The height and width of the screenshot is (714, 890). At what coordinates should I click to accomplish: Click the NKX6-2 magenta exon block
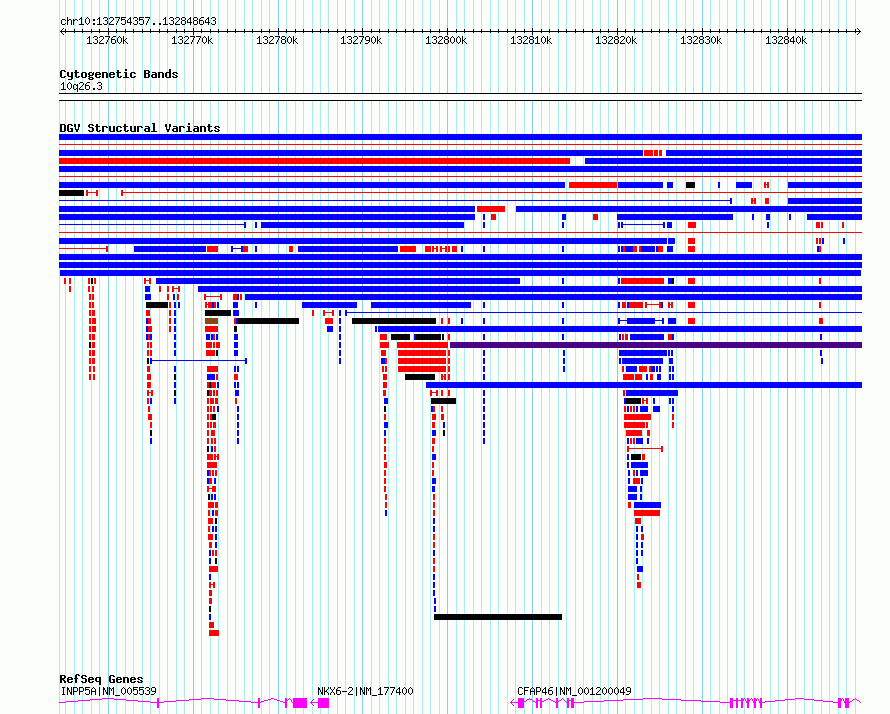324,703
